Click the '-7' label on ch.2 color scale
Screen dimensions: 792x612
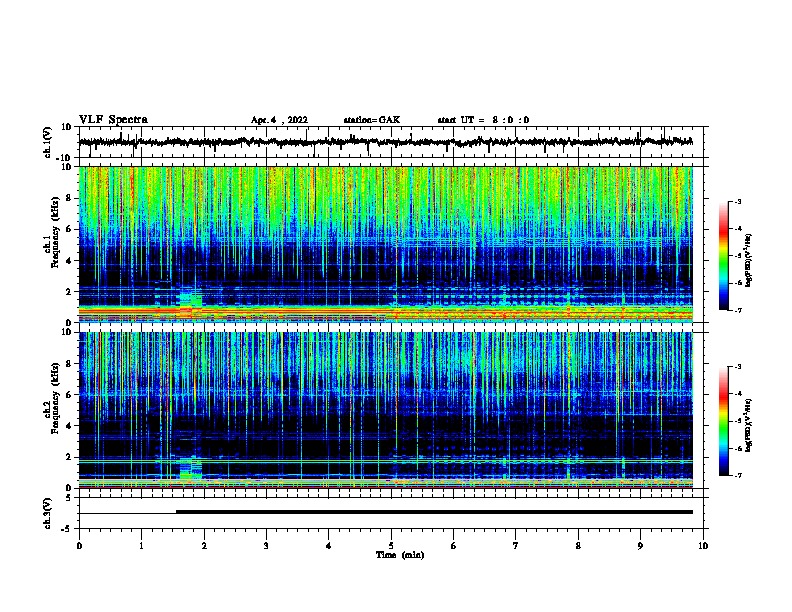click(x=737, y=475)
